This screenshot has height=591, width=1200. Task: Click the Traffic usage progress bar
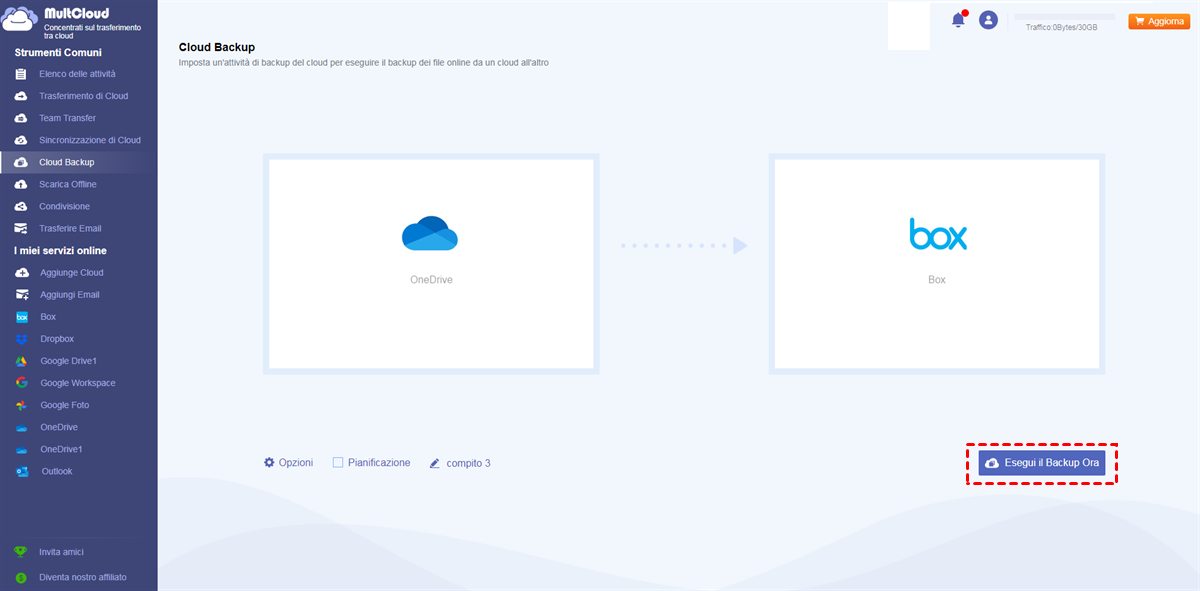click(1064, 17)
